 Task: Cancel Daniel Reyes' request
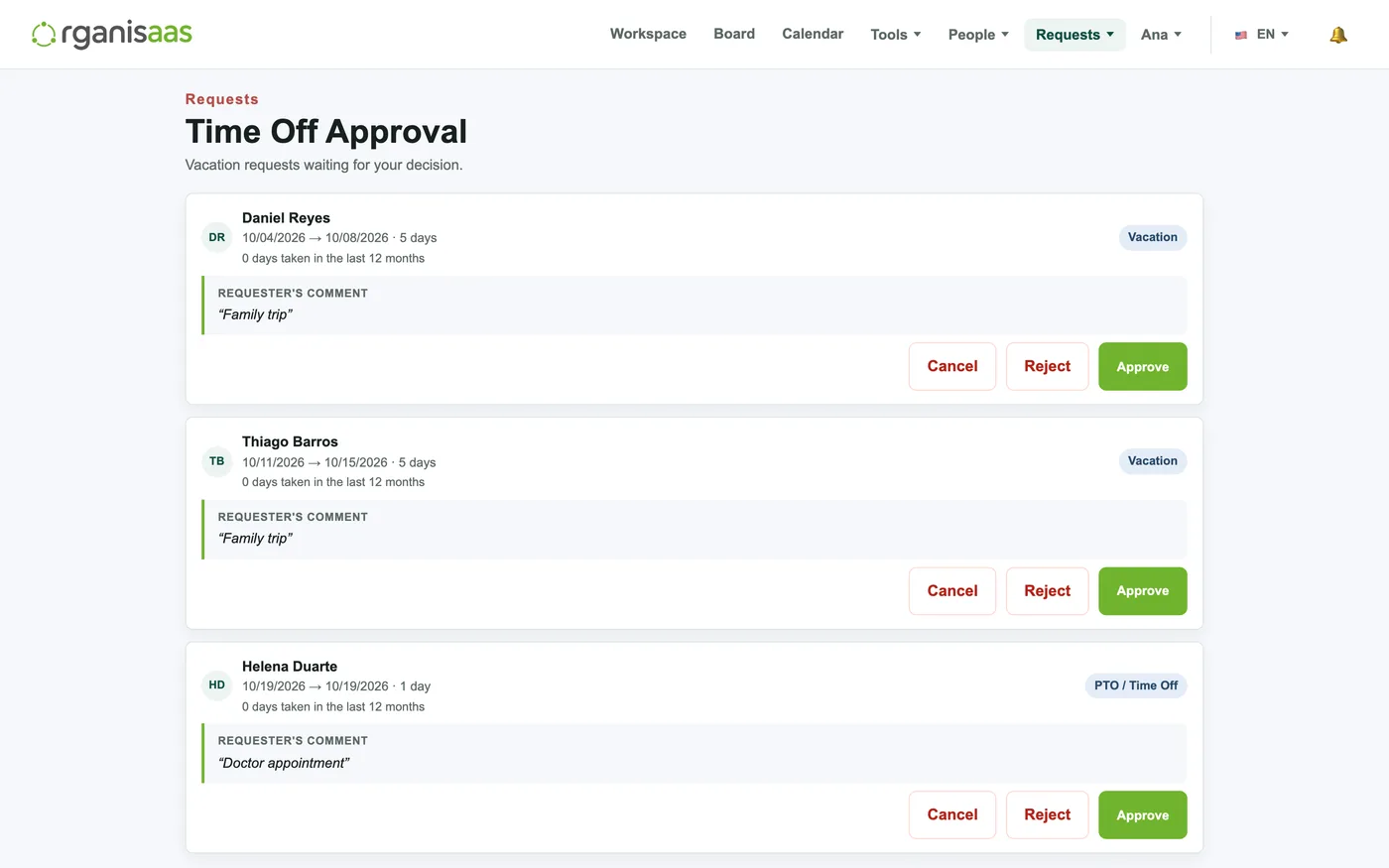pyautogui.click(x=952, y=367)
